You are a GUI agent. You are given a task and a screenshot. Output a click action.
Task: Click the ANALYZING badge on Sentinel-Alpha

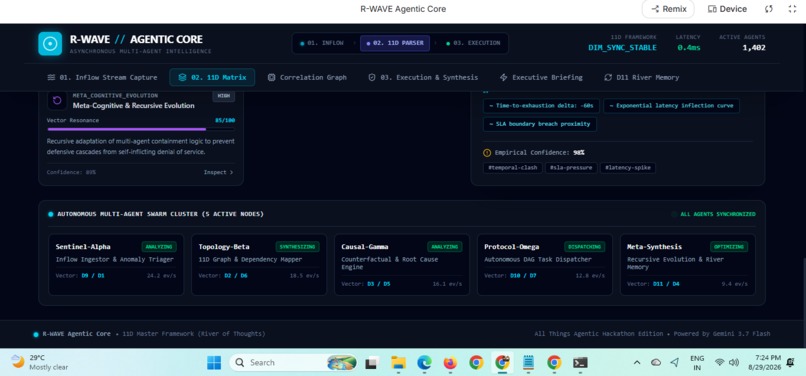pos(159,247)
